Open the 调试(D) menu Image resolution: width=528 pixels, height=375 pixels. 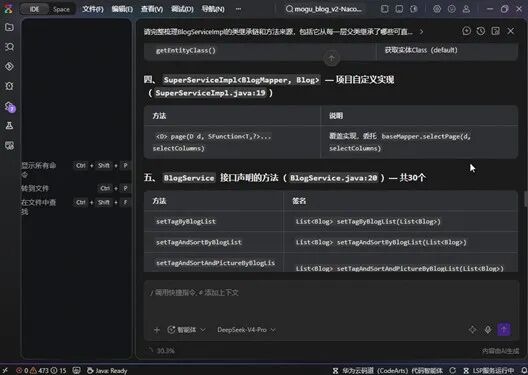[182, 9]
